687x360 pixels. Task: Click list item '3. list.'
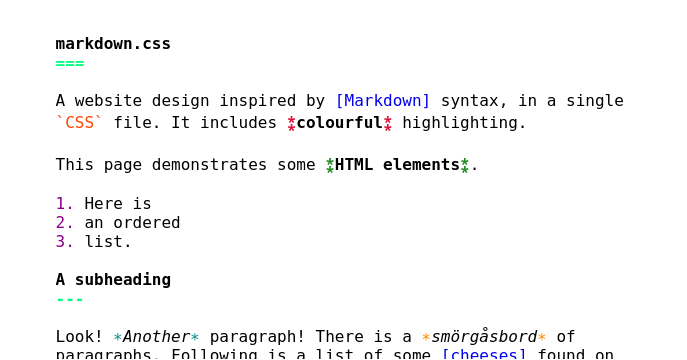(x=94, y=241)
